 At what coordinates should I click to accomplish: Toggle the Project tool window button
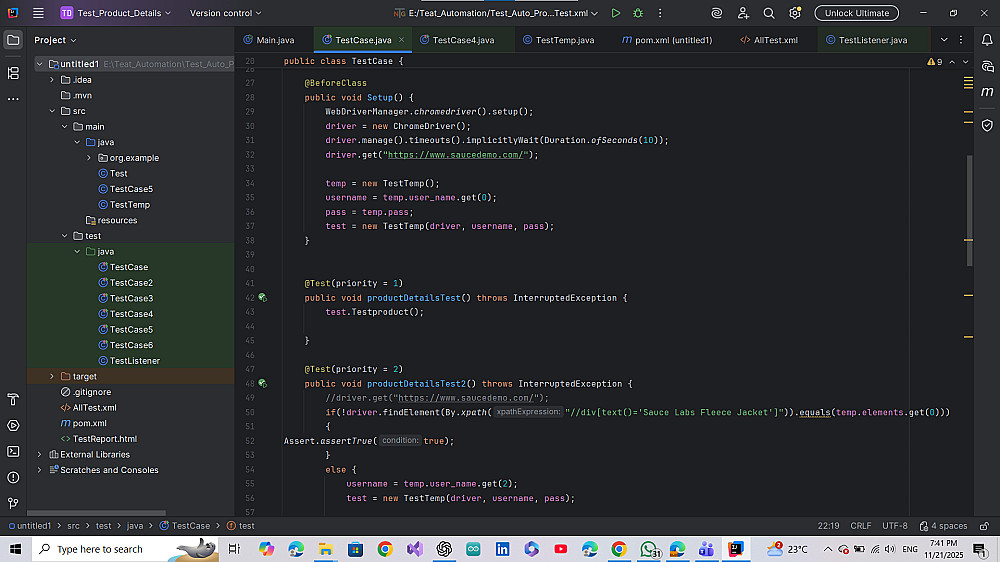(13, 40)
